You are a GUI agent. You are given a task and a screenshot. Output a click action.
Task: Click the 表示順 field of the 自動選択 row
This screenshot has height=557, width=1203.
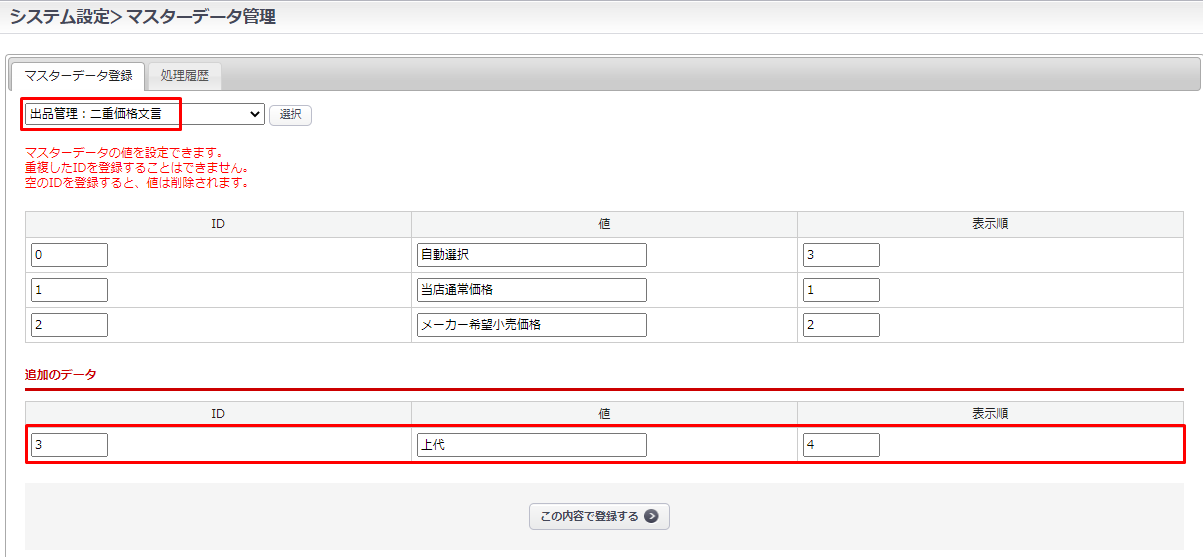pyautogui.click(x=841, y=255)
